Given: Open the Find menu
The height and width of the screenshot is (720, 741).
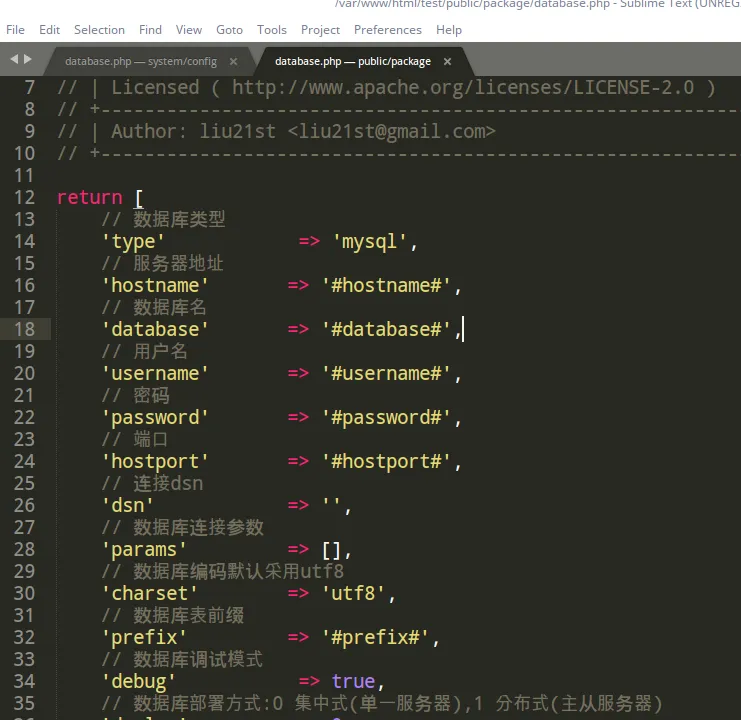Looking at the screenshot, I should [150, 30].
